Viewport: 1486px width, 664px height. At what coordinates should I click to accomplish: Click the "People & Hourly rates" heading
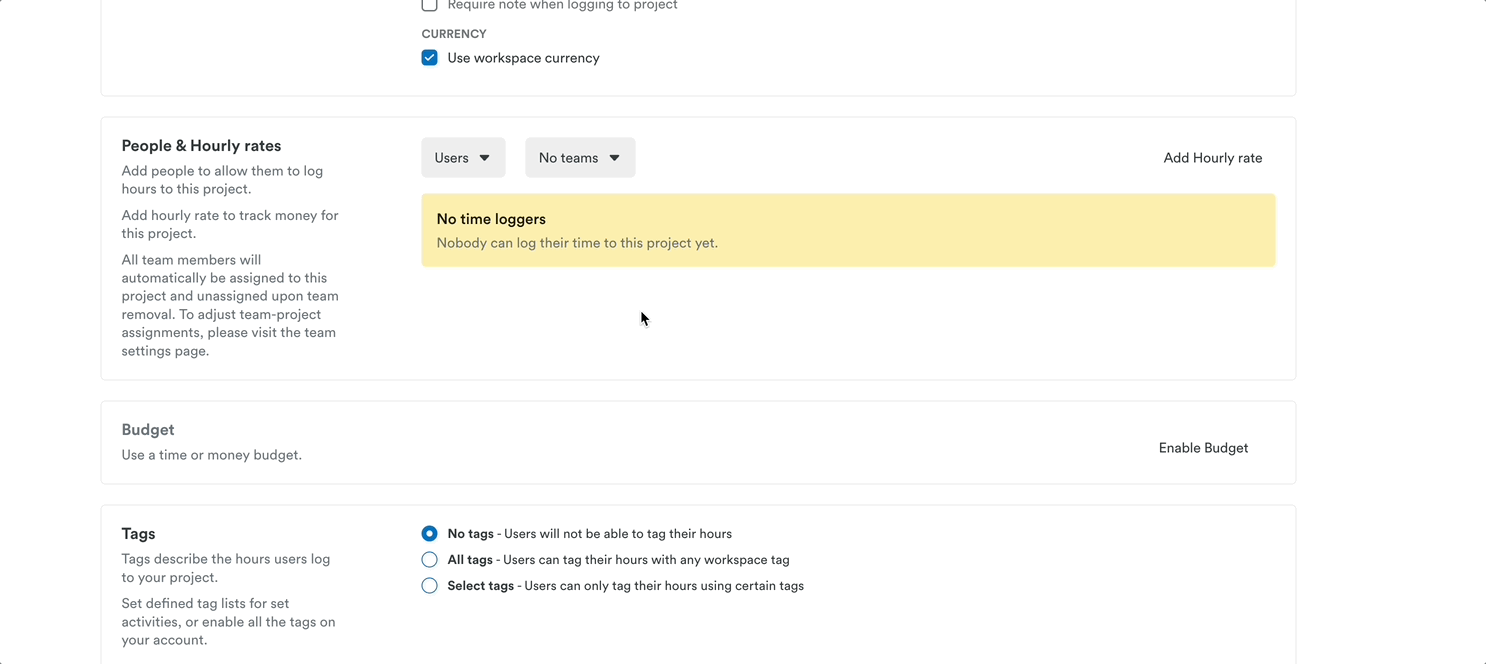[x=200, y=145]
